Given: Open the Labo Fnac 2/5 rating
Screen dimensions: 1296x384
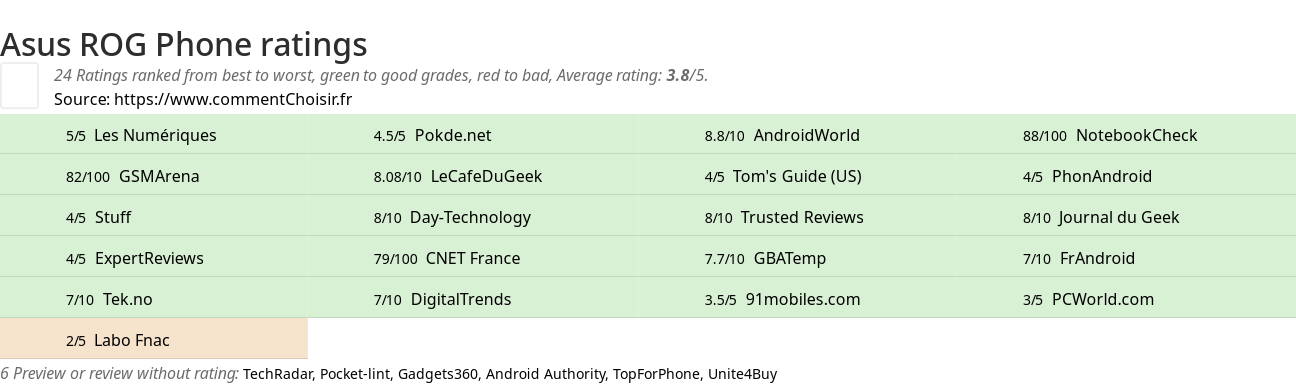Looking at the screenshot, I should (x=154, y=340).
